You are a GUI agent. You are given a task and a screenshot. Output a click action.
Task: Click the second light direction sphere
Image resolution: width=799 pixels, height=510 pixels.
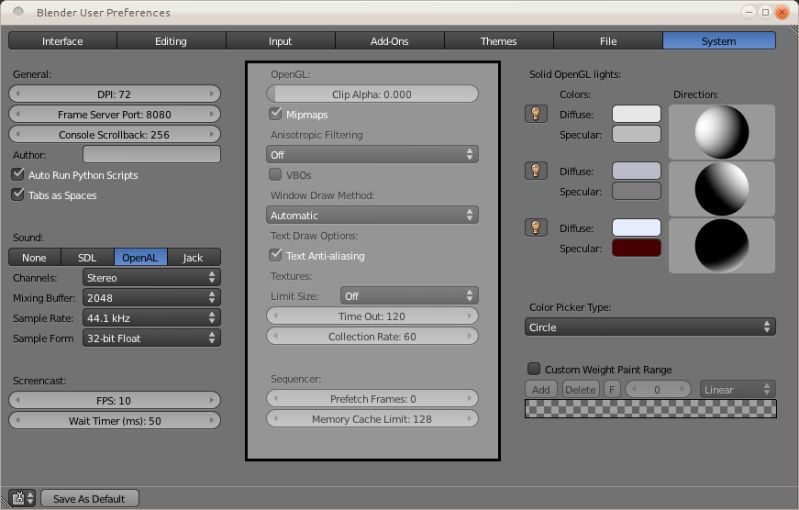pyautogui.click(x=722, y=189)
